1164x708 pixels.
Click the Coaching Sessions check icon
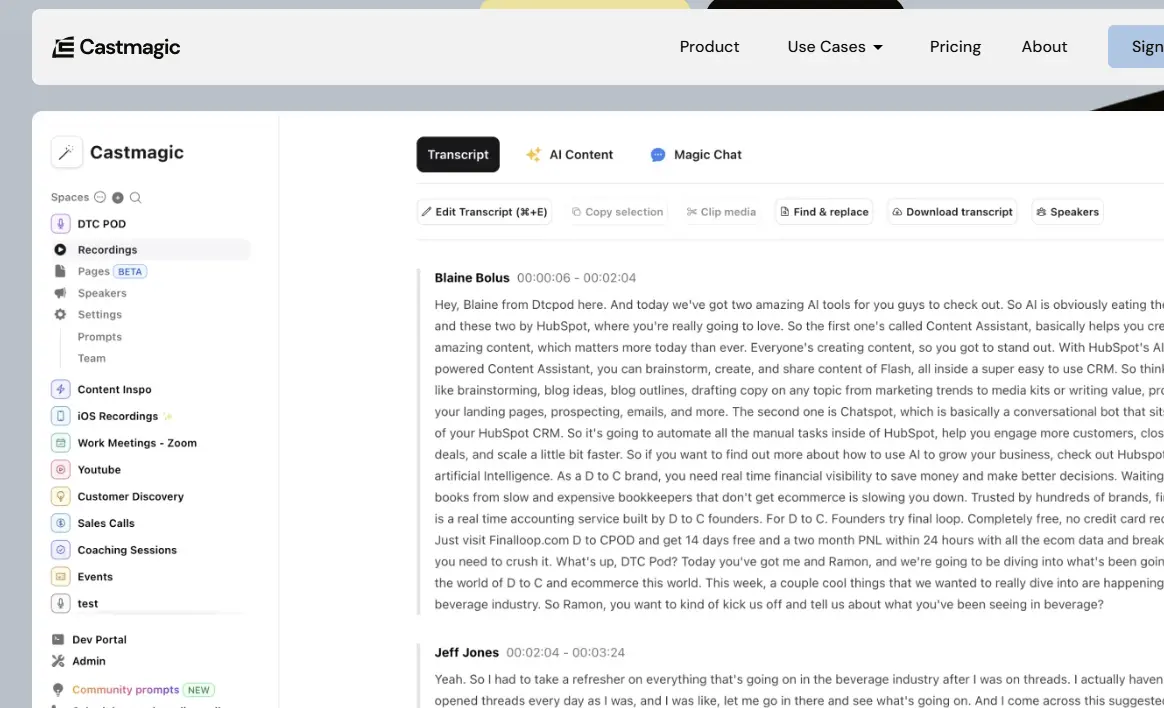61,549
